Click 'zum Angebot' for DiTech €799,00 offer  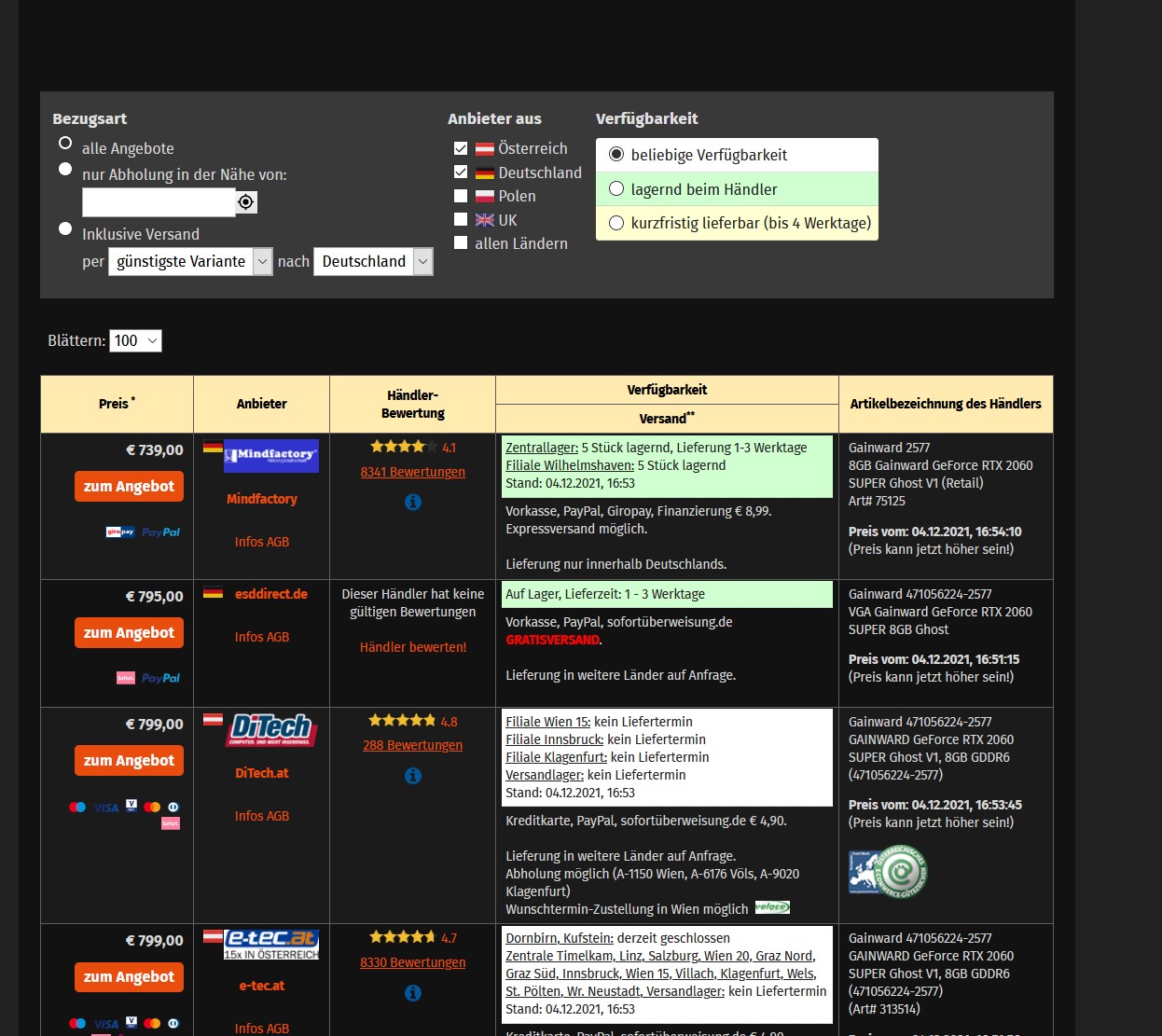tap(129, 761)
